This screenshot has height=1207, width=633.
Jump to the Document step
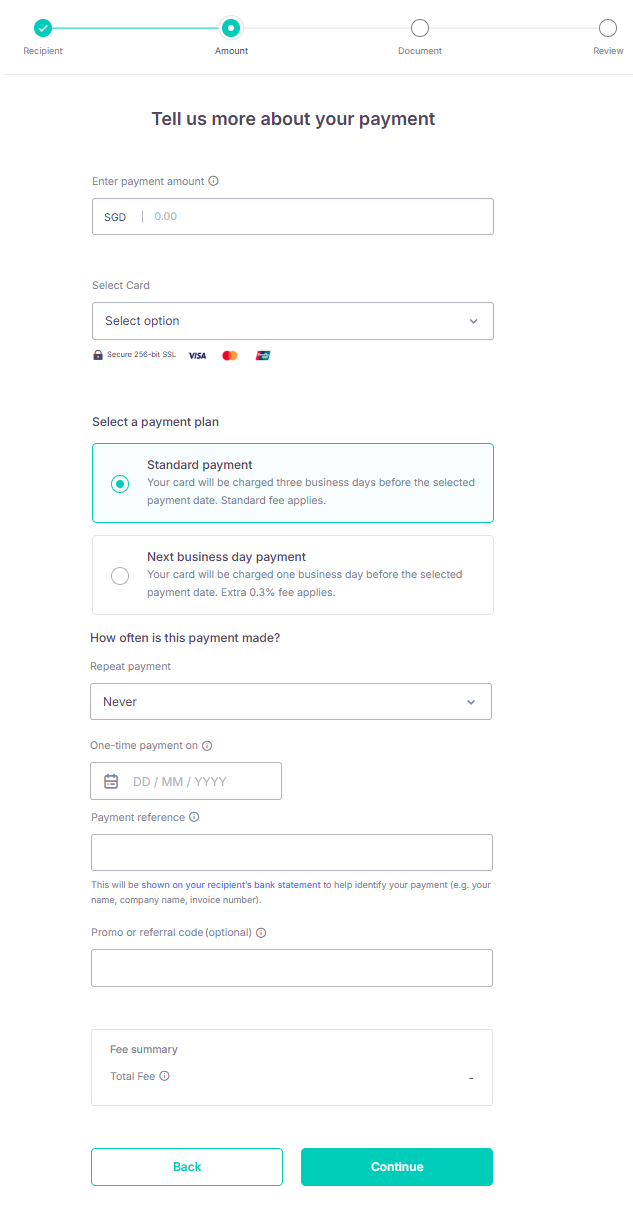(x=420, y=29)
